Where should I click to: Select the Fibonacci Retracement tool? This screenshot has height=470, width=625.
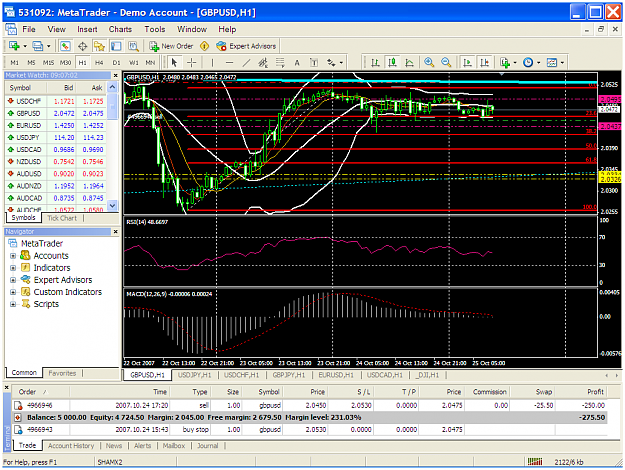coord(280,63)
